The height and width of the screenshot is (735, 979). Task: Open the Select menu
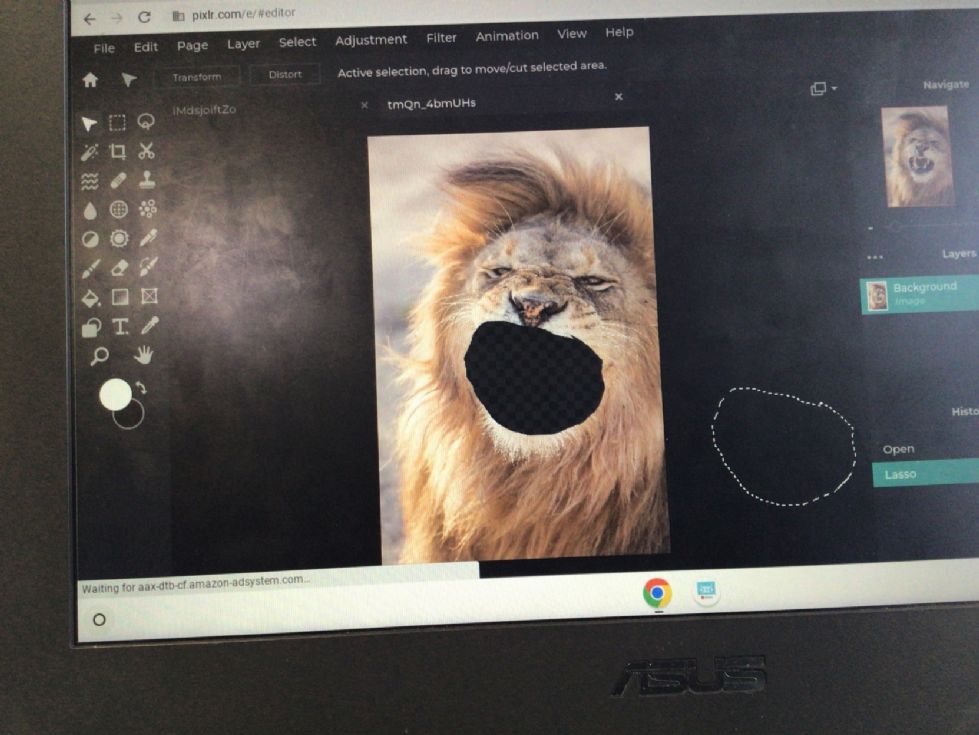coord(297,42)
